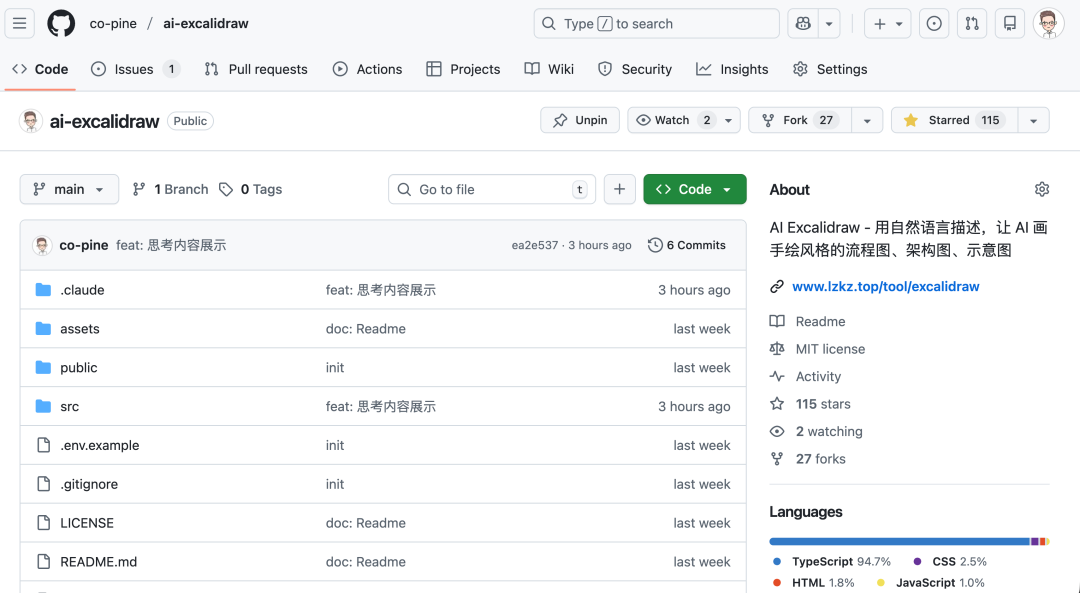The width and height of the screenshot is (1080, 593).
Task: Switch to the Insights tab
Action: pos(731,69)
